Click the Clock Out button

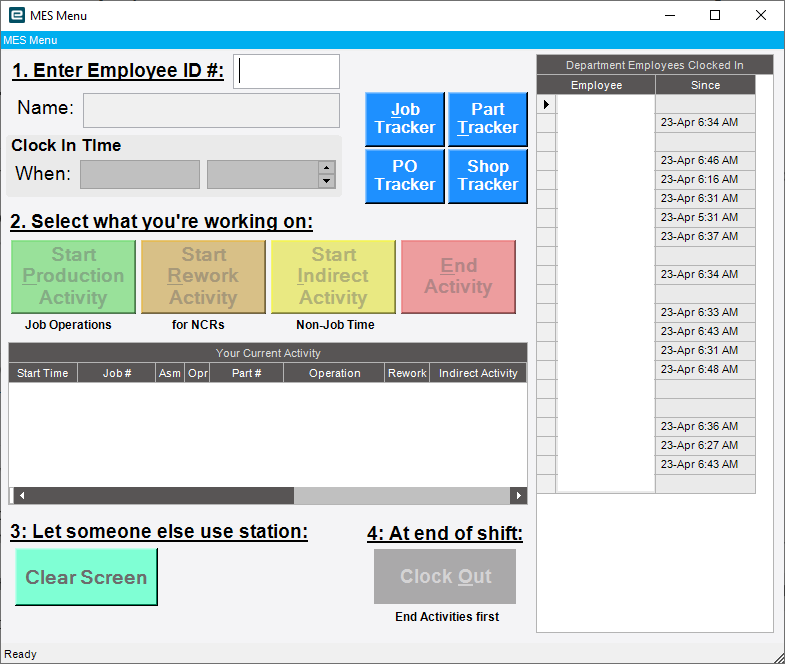[445, 576]
